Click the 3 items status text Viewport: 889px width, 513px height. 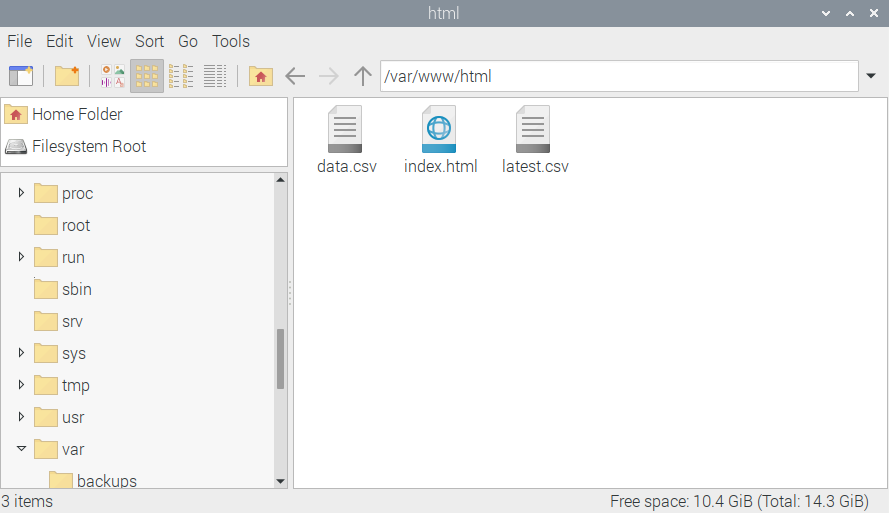[x=27, y=502]
